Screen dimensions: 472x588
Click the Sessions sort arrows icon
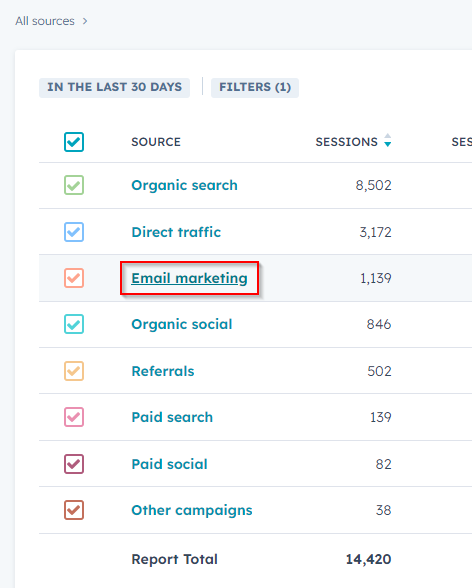click(388, 141)
